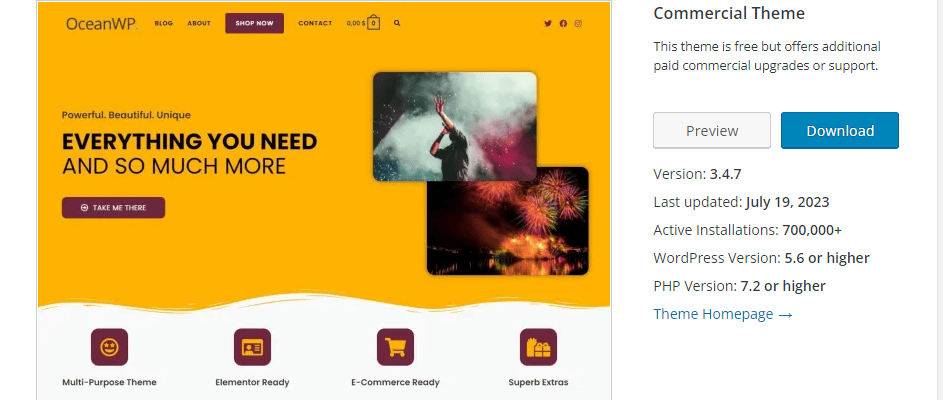This screenshot has height=400, width=943.
Task: Click the SHOP NOW button
Action: tap(254, 23)
